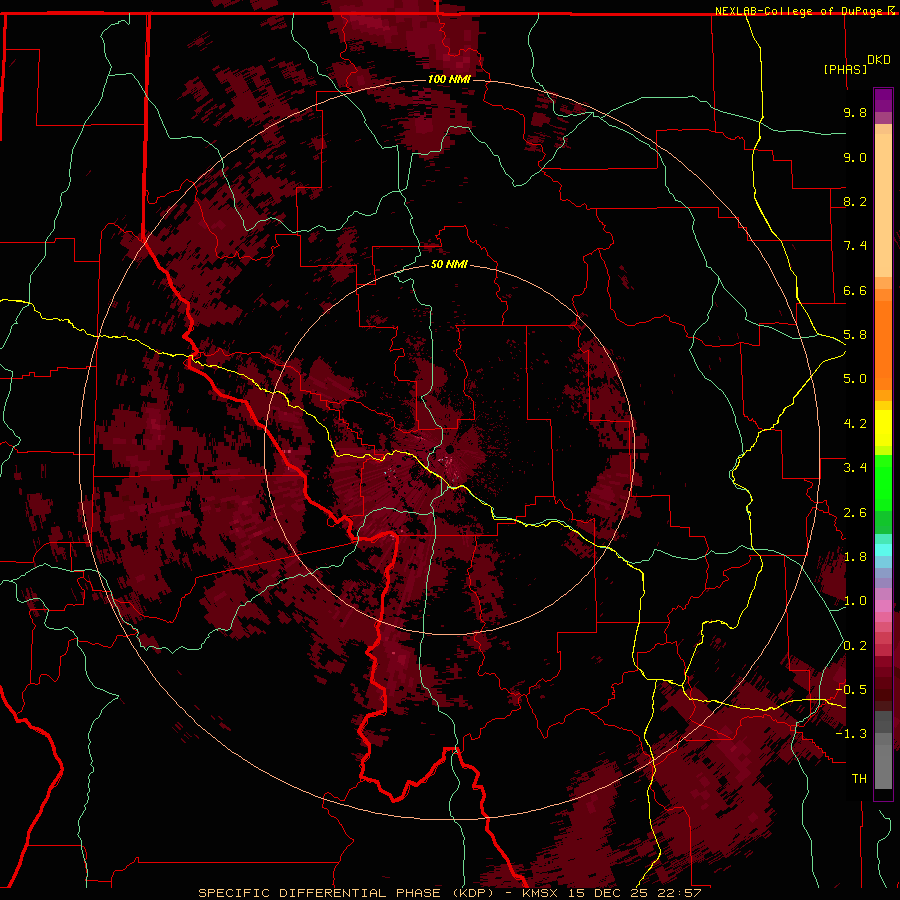Click the 6.6 value on color scale

[855, 290]
